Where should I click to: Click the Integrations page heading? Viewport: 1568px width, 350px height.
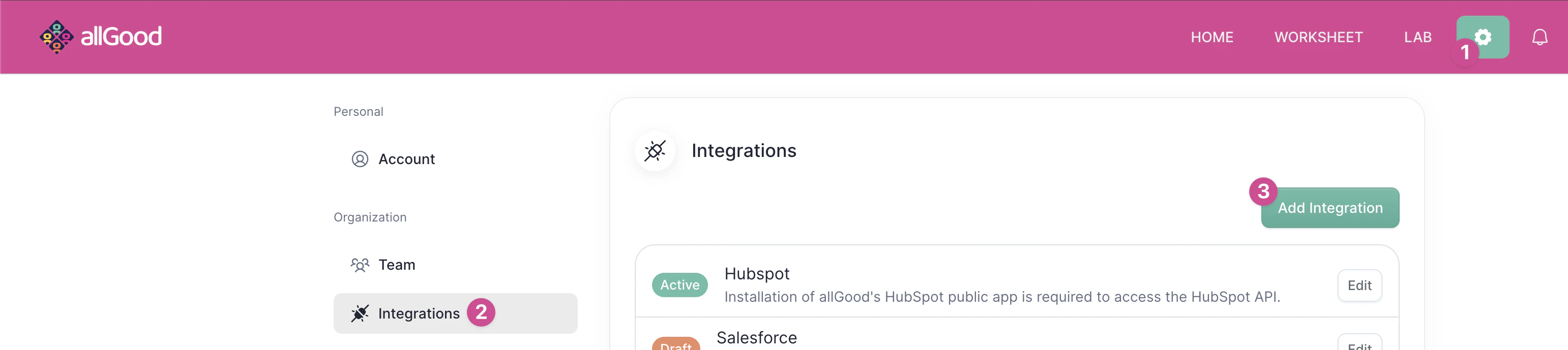(x=744, y=151)
